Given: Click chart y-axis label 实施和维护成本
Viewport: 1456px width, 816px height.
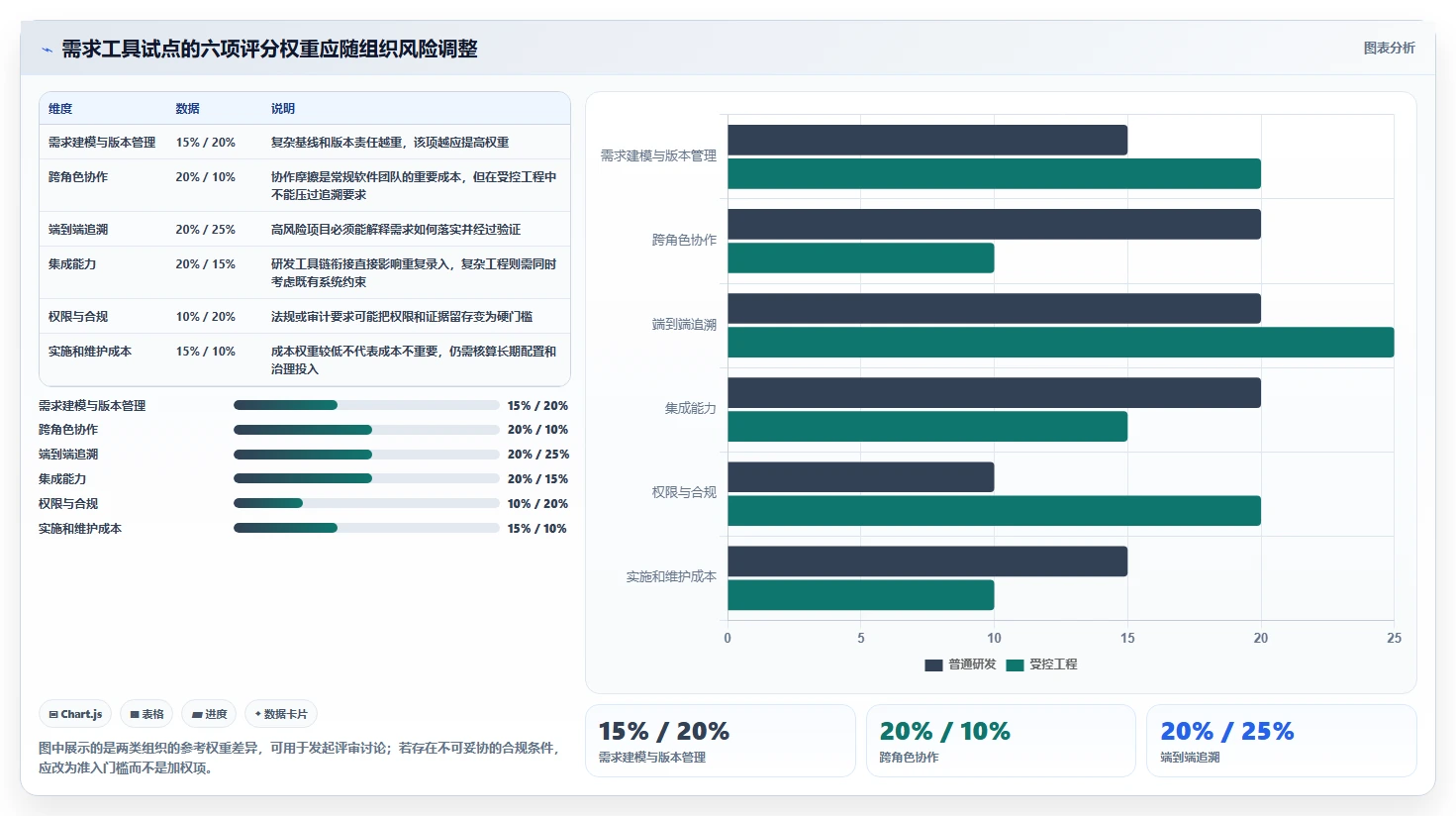Looking at the screenshot, I should coord(671,577).
